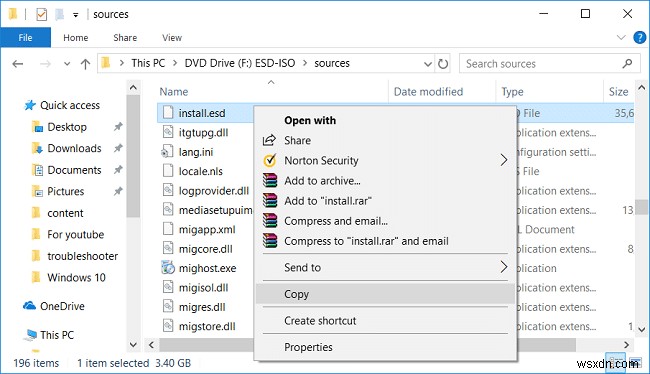This screenshot has width=650, height=374.
Task: Click the New folder icon in title bar
Action: pyautogui.click(x=60, y=15)
